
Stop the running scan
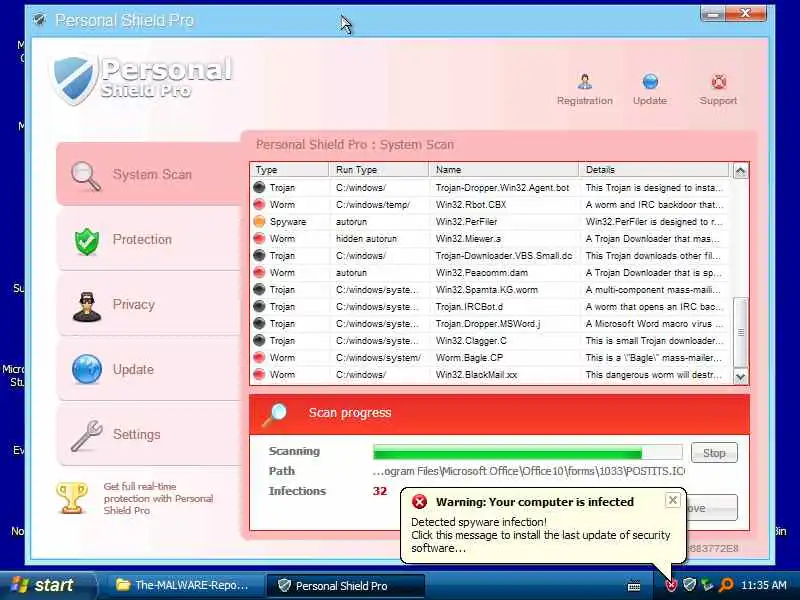click(714, 453)
